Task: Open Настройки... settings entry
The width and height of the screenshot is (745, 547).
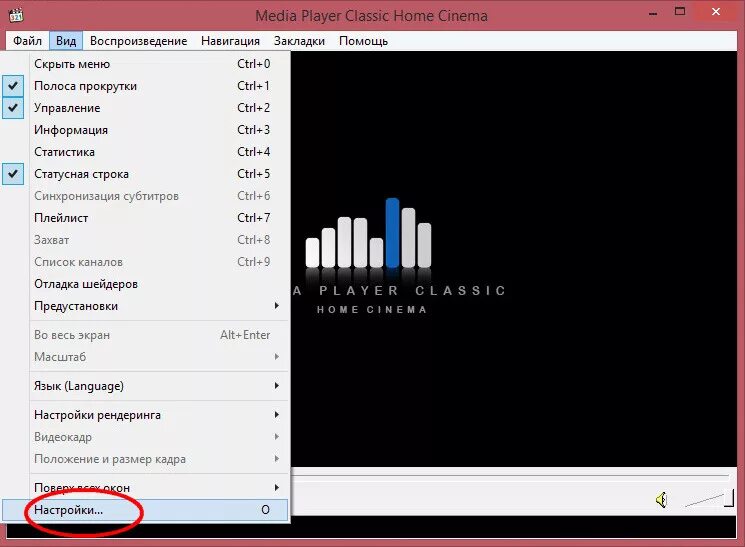Action: [x=145, y=510]
